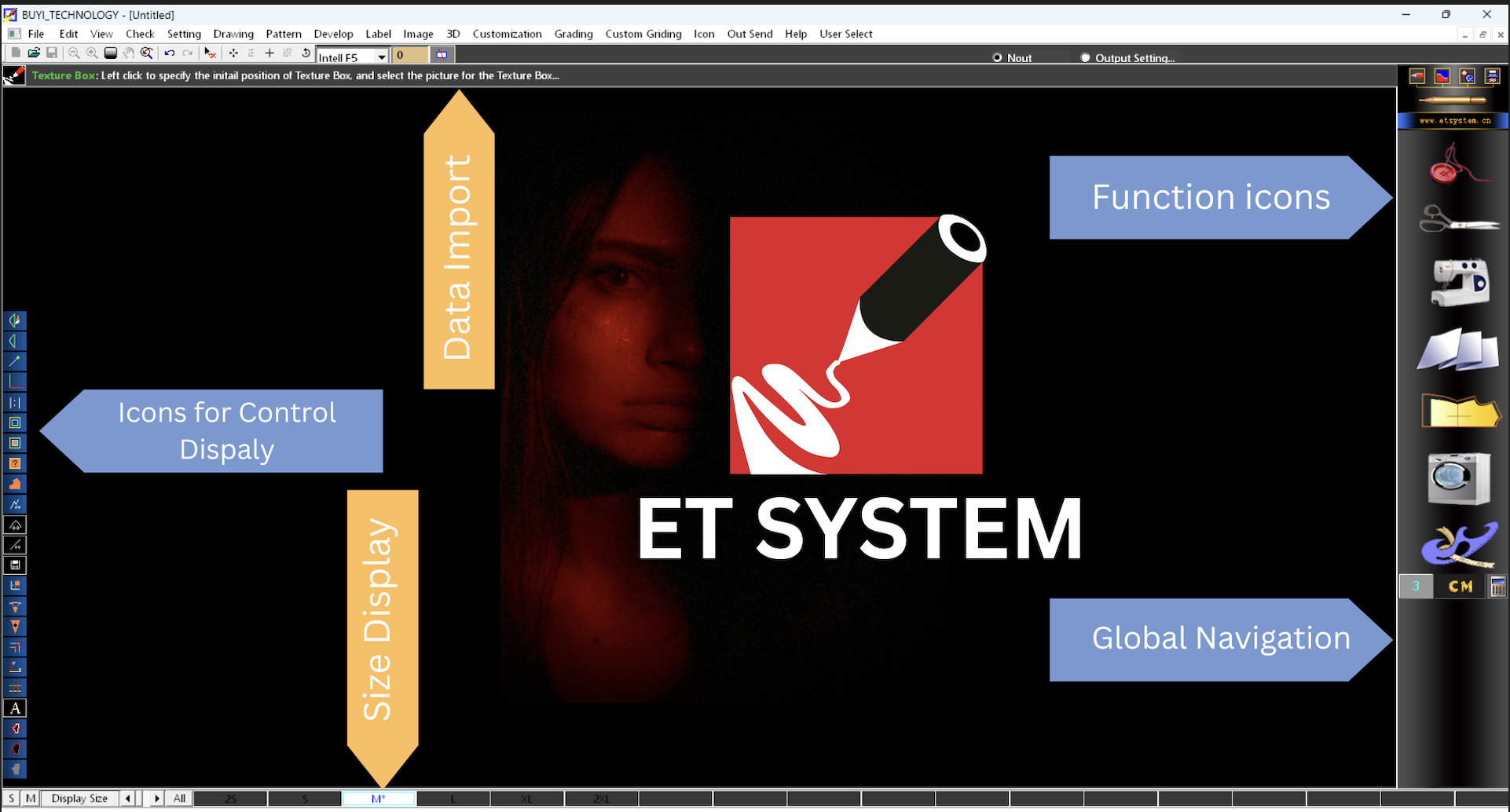Viewport: 1510px width, 812px height.
Task: Open the Custom Griding menu
Action: [643, 34]
